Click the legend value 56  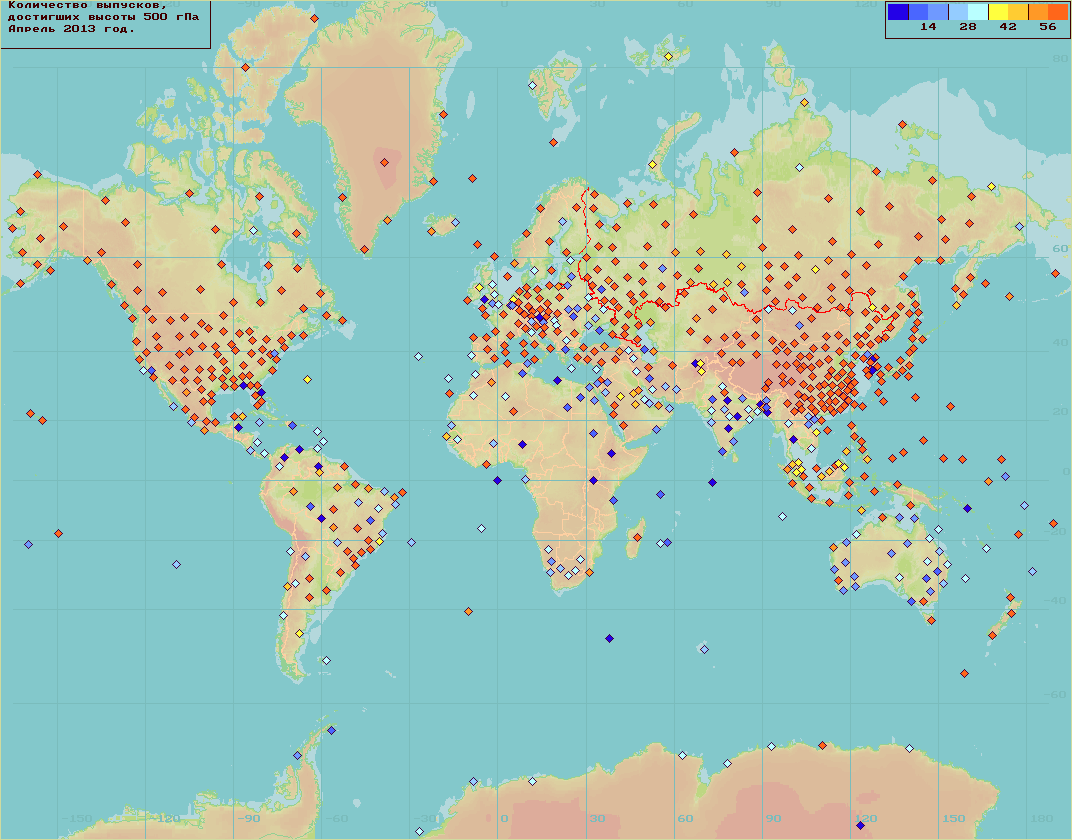click(1047, 27)
